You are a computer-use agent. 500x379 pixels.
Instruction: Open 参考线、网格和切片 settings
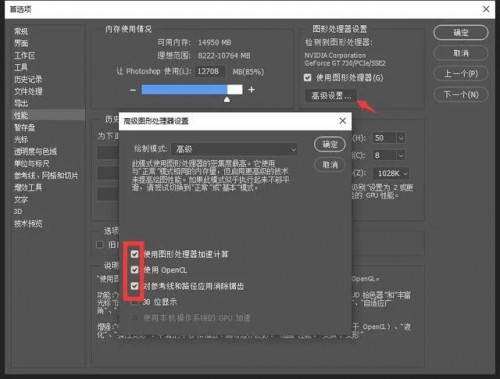pyautogui.click(x=46, y=175)
